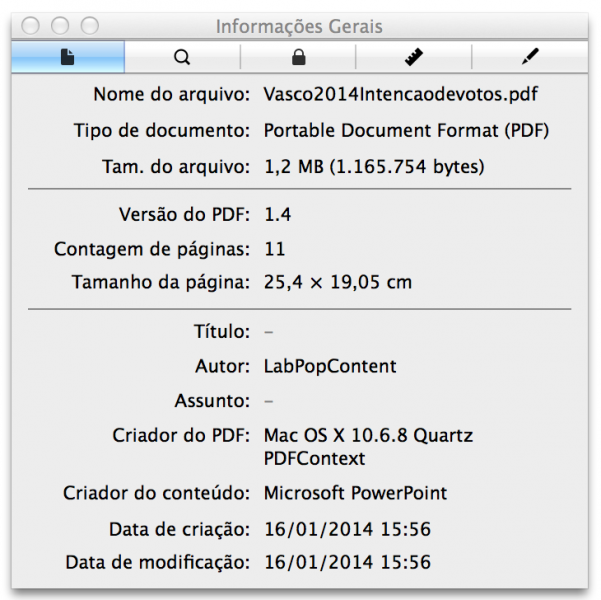Click the Informações Gerais window title

pos(299,26)
